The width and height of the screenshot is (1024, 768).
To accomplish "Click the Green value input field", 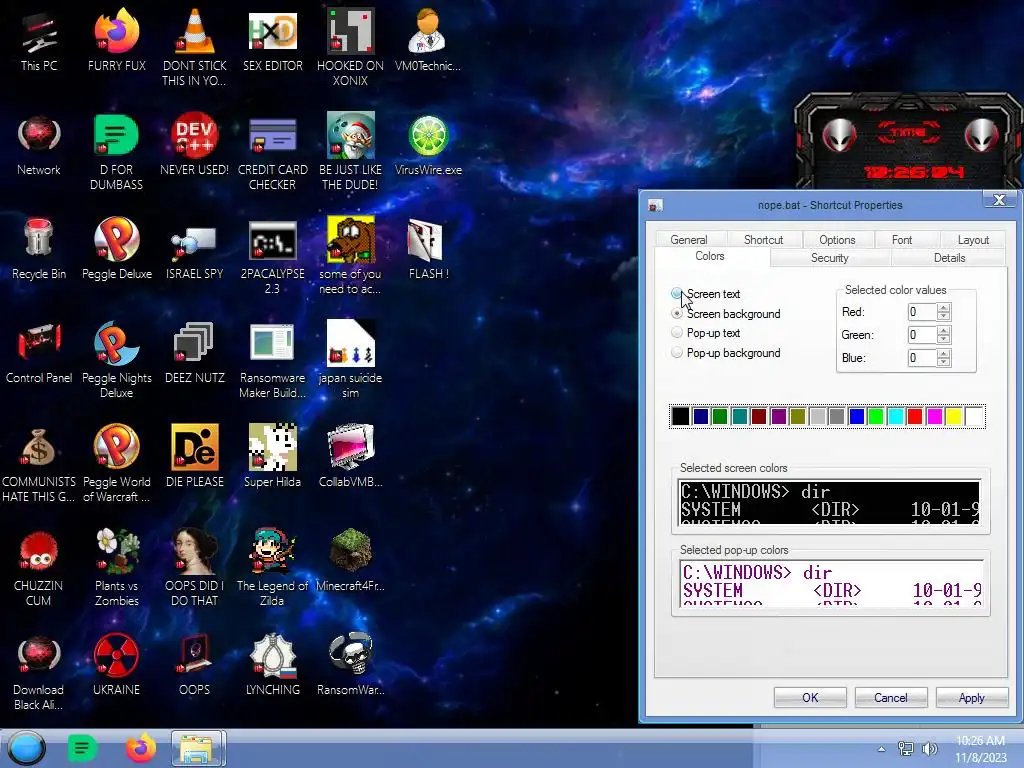I will [x=922, y=335].
